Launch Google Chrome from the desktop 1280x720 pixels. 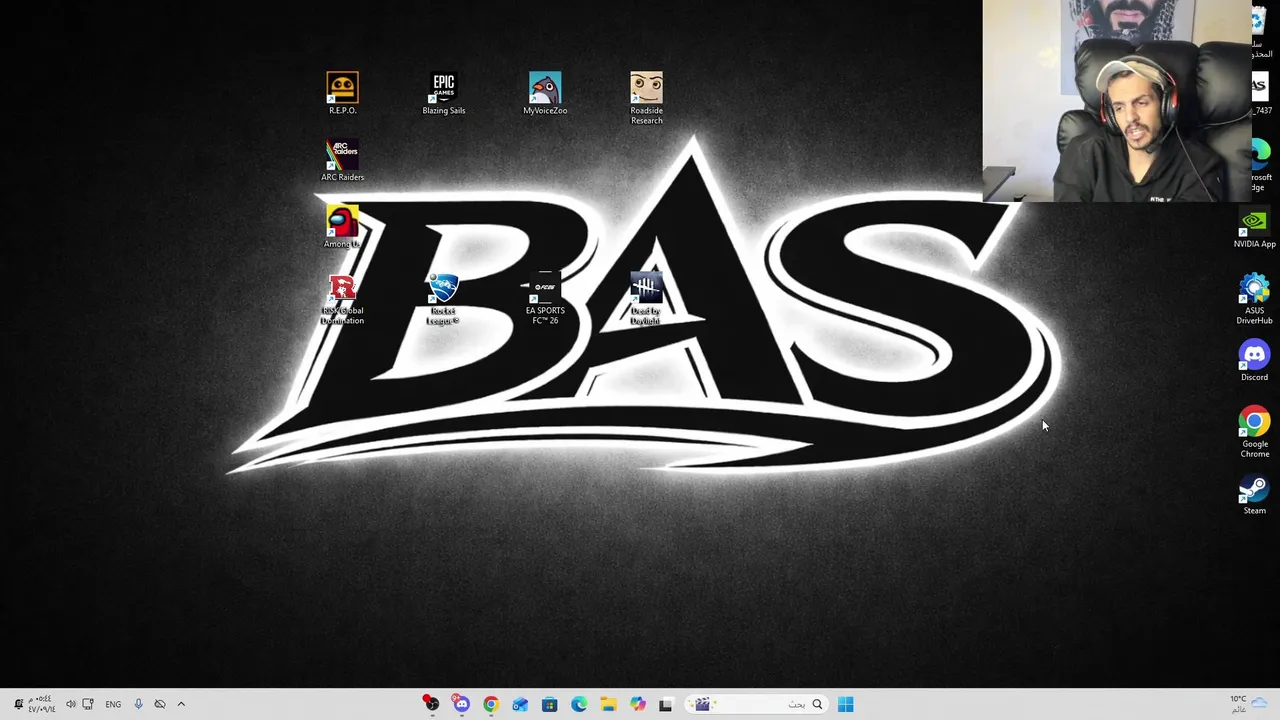pos(1254,432)
